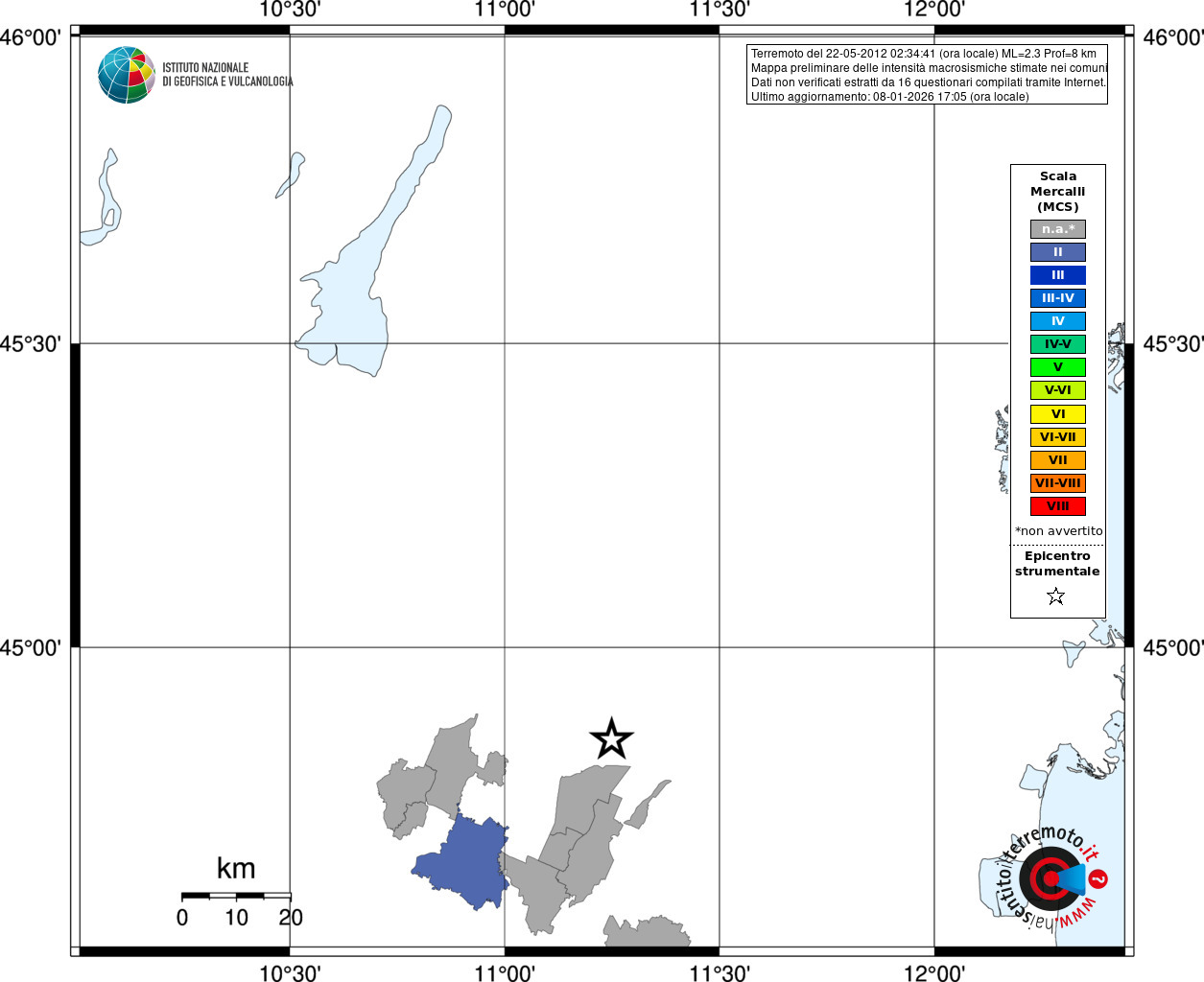Image resolution: width=1204 pixels, height=982 pixels.
Task: Click the left 45°00' latitude label
Action: (31, 647)
